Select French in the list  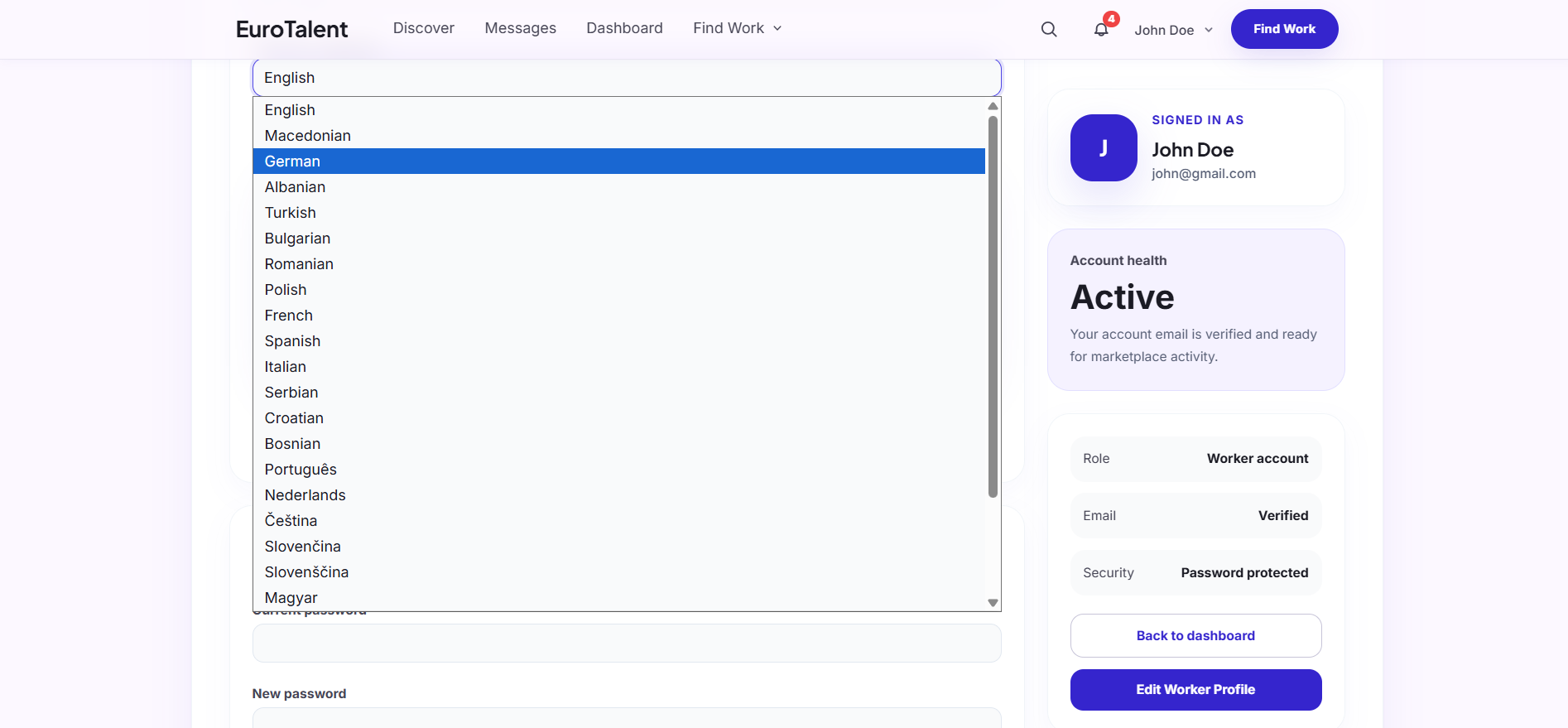pos(619,316)
